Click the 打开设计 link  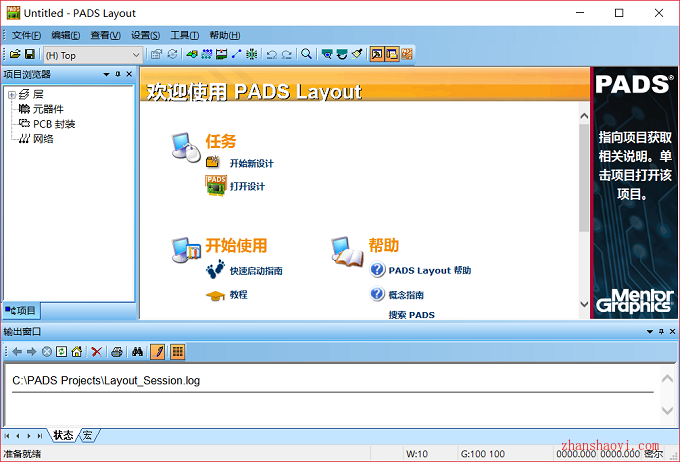247,187
